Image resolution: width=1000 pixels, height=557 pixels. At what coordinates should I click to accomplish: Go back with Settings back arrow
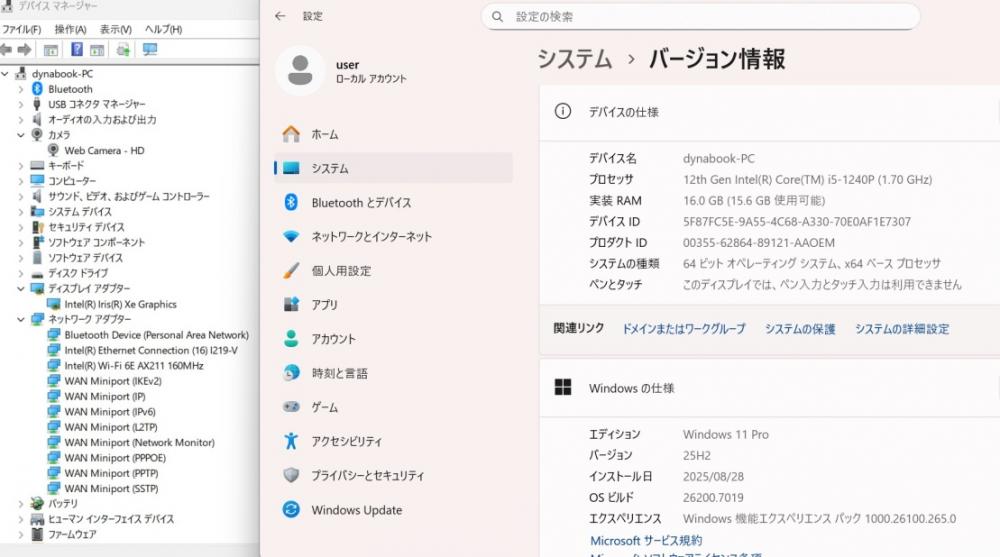coord(280,16)
